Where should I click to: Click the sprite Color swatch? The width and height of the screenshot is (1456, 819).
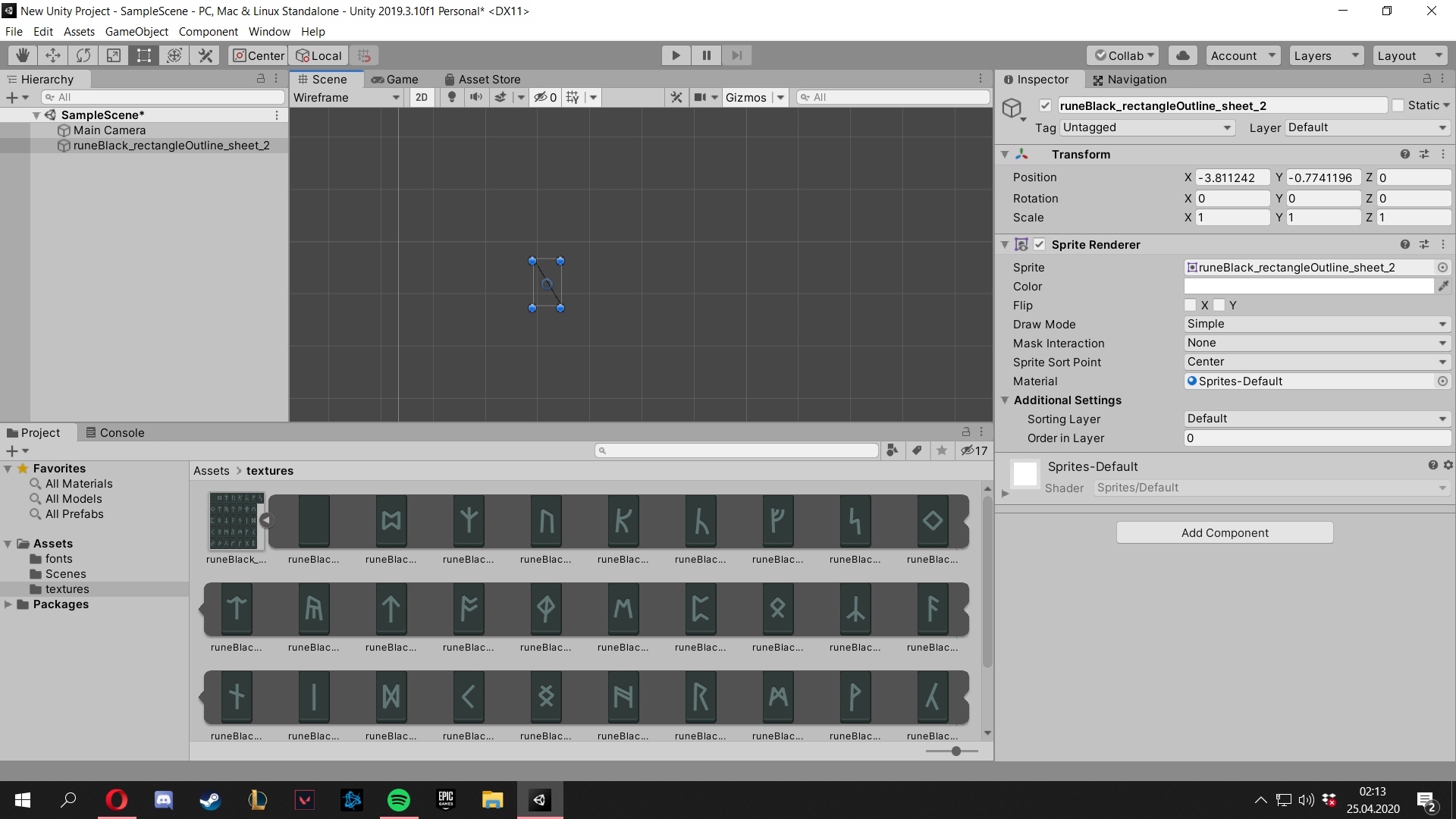click(1309, 286)
